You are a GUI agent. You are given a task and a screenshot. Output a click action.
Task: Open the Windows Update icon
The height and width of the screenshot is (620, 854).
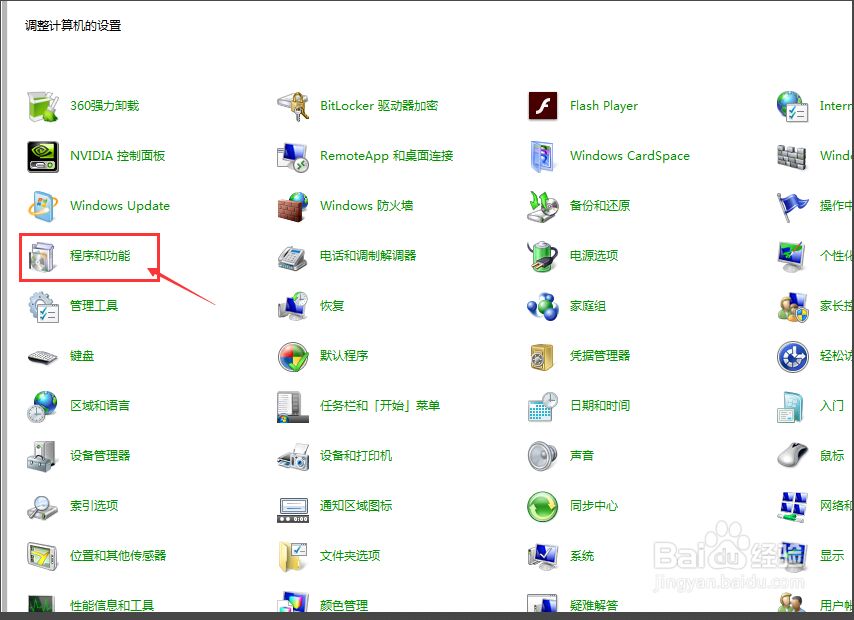(x=43, y=206)
